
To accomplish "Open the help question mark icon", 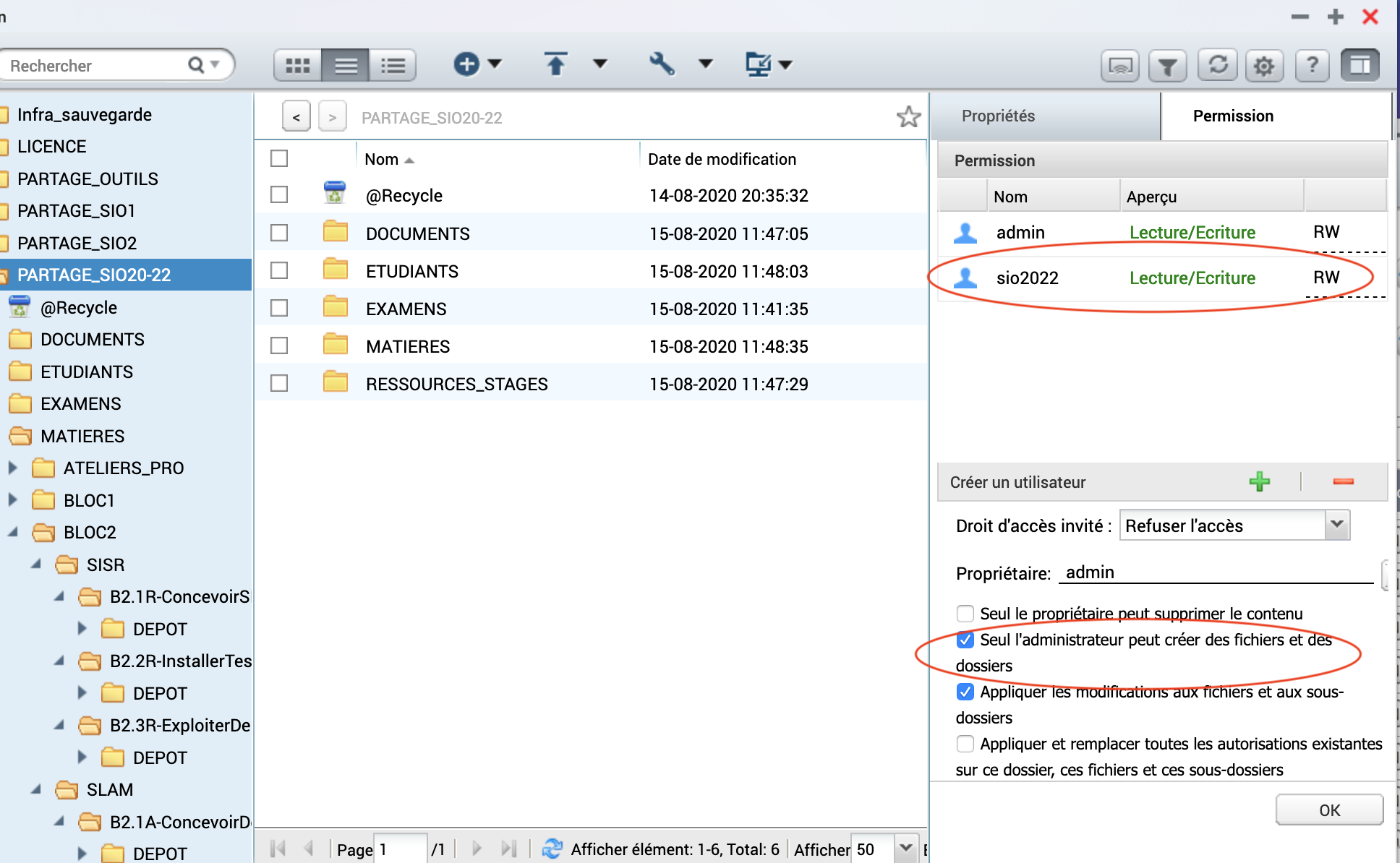I will click(x=1312, y=66).
